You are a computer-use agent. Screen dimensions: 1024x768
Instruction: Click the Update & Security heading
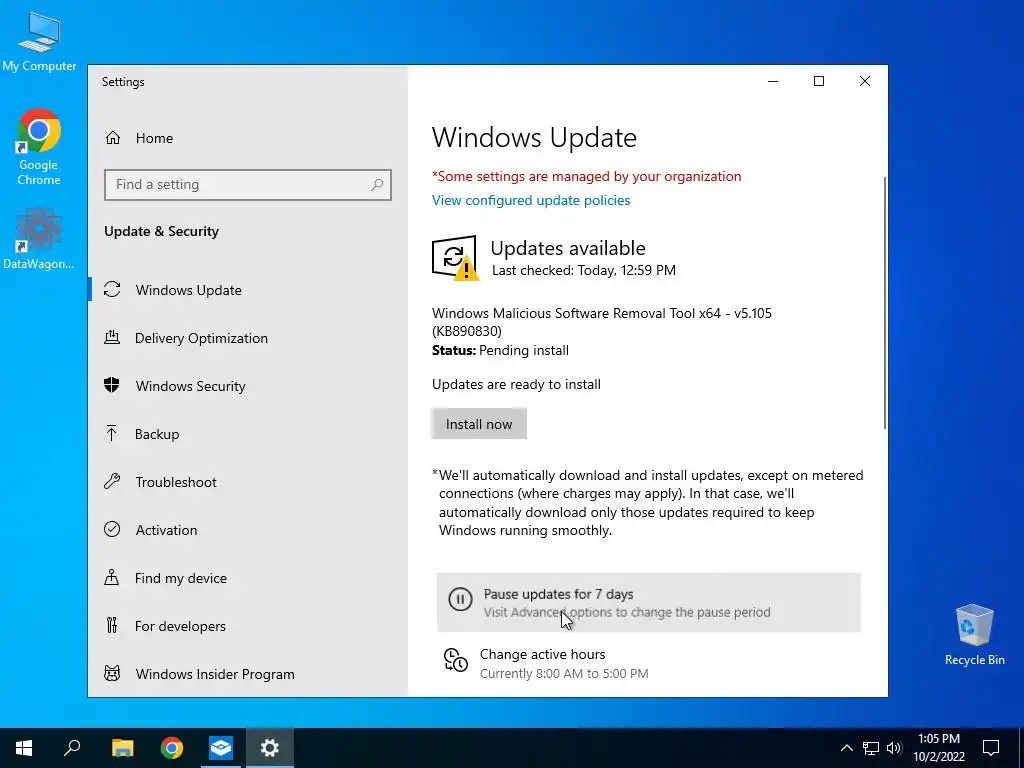161,231
